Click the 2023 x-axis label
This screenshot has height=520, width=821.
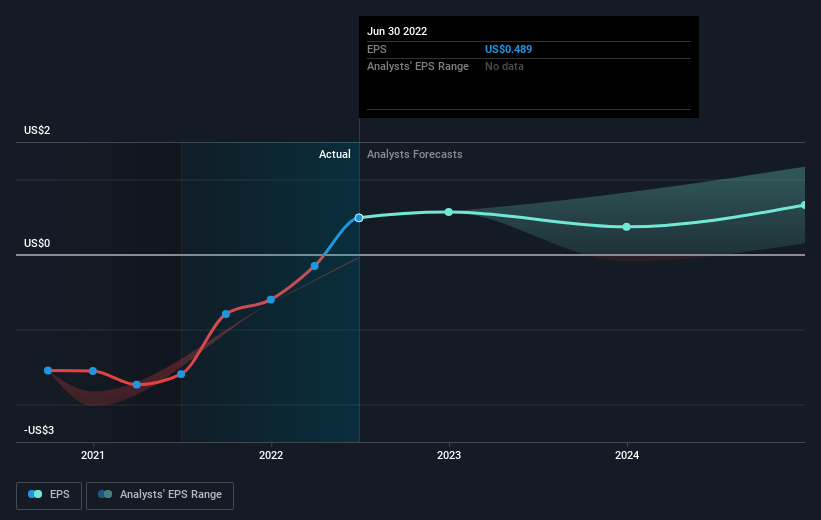(x=449, y=455)
